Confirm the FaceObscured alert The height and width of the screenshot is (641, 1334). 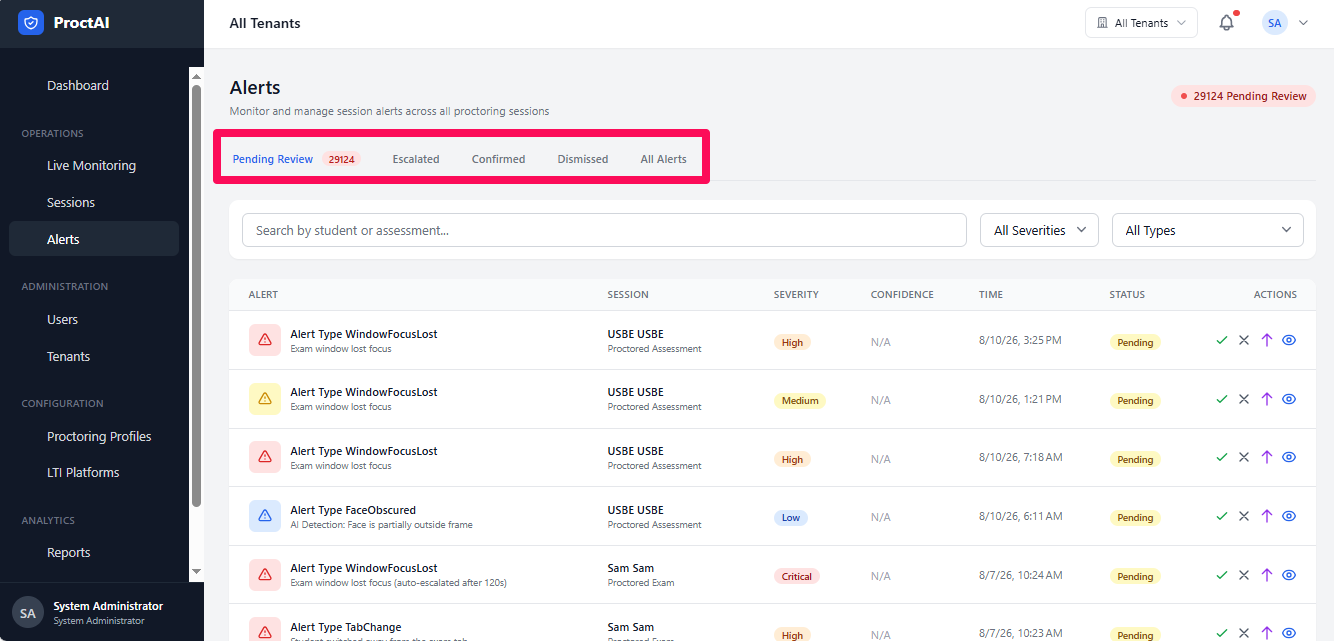click(1221, 516)
